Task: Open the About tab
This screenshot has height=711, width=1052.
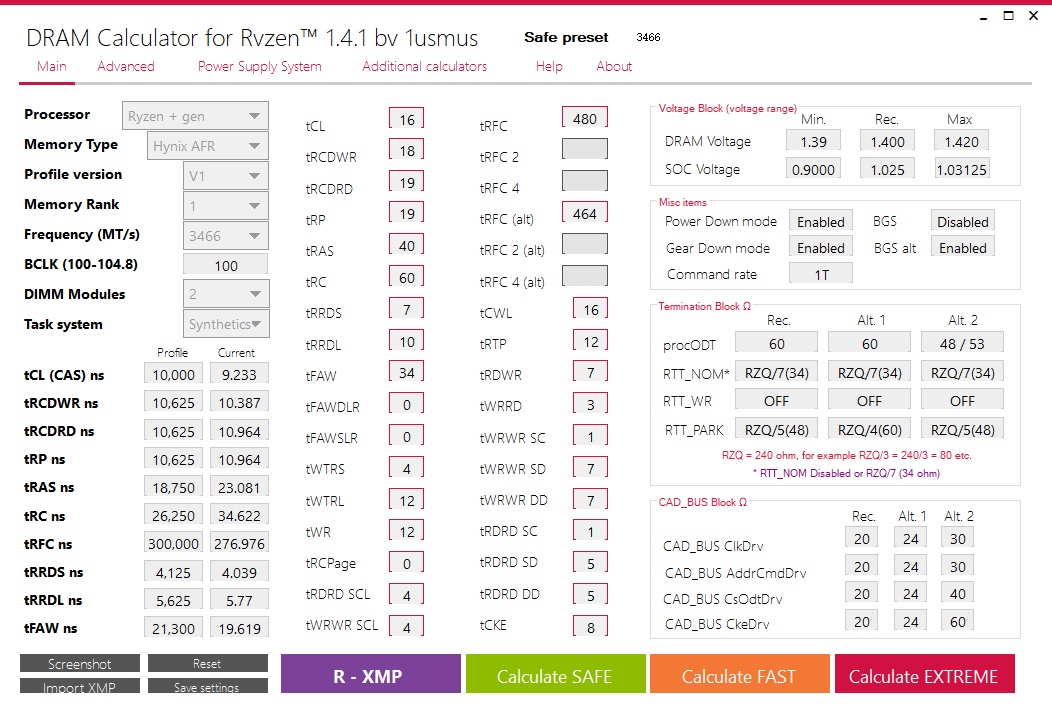Action: pos(614,67)
